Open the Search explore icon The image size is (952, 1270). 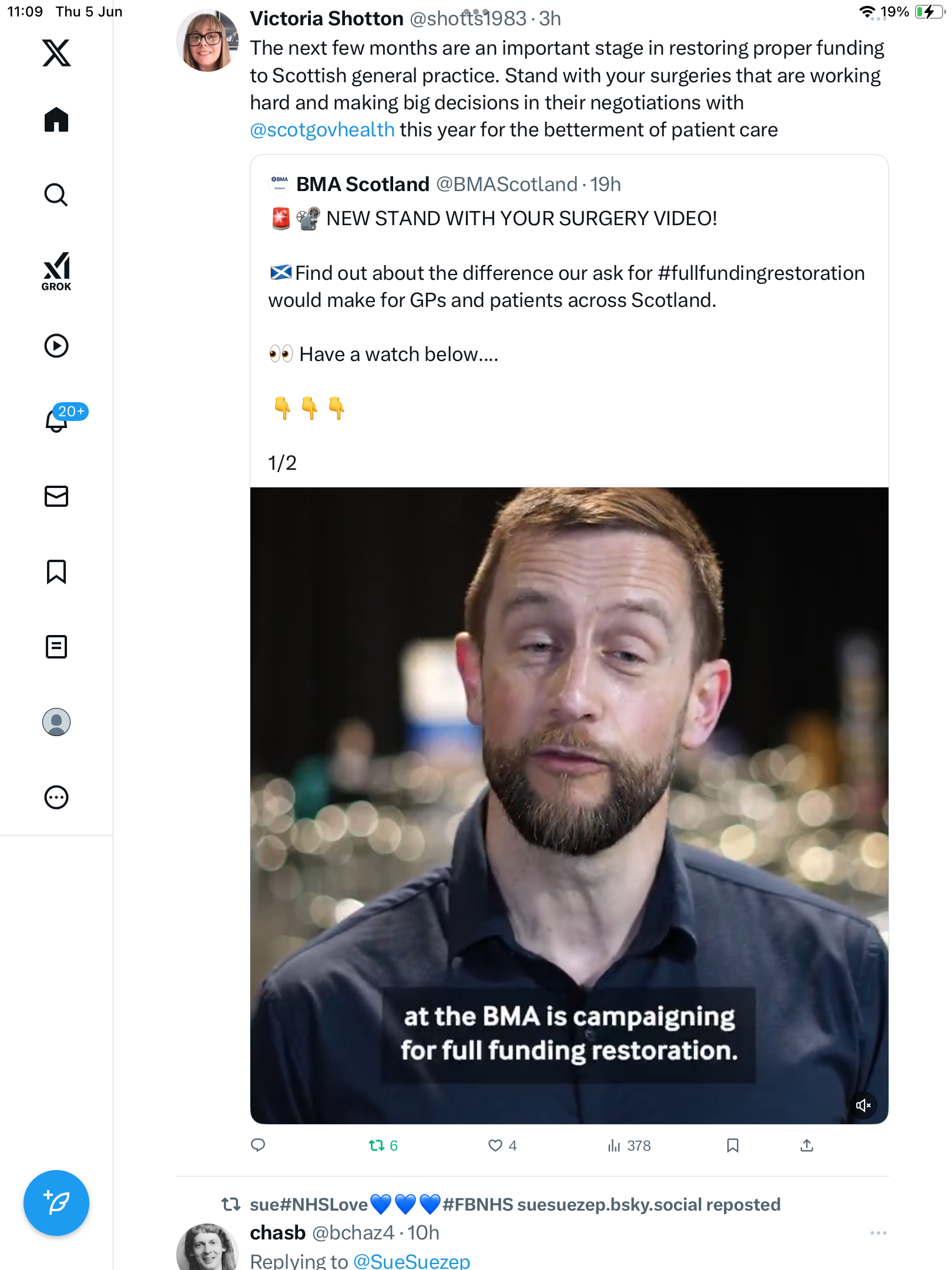pyautogui.click(x=56, y=195)
